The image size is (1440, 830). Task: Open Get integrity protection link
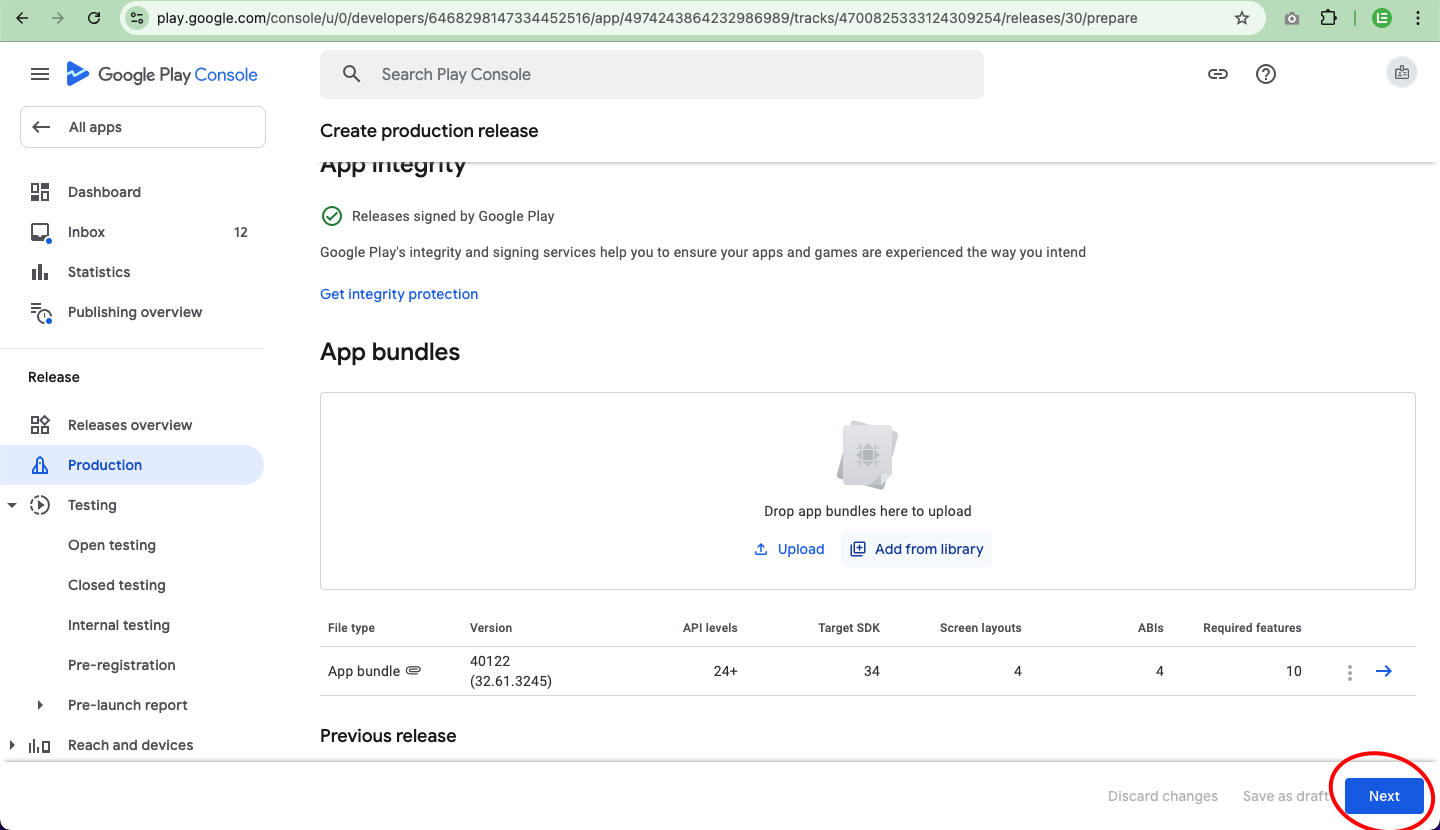tap(399, 294)
